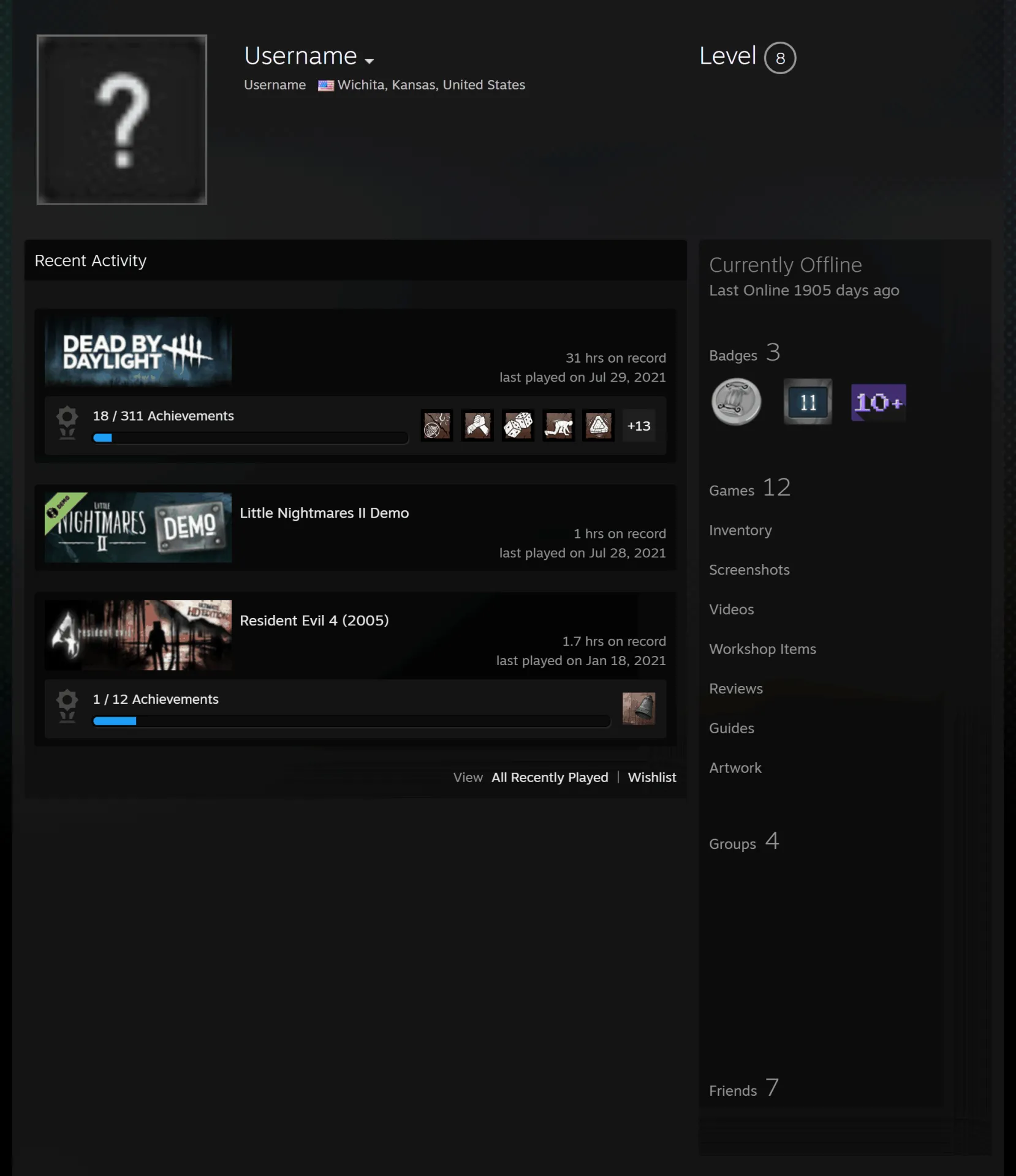
Task: Click the Last Online 1905 days ago text
Action: [x=804, y=290]
